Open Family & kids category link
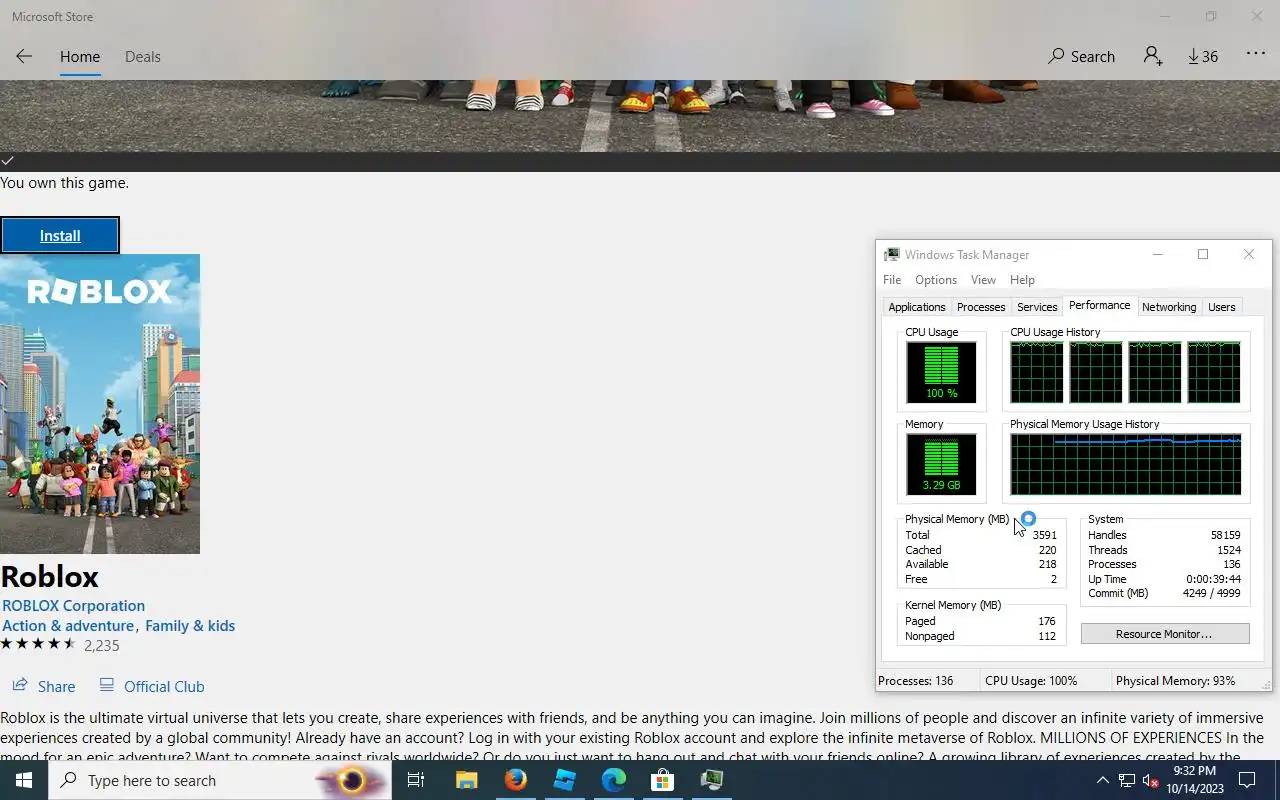 (x=190, y=625)
